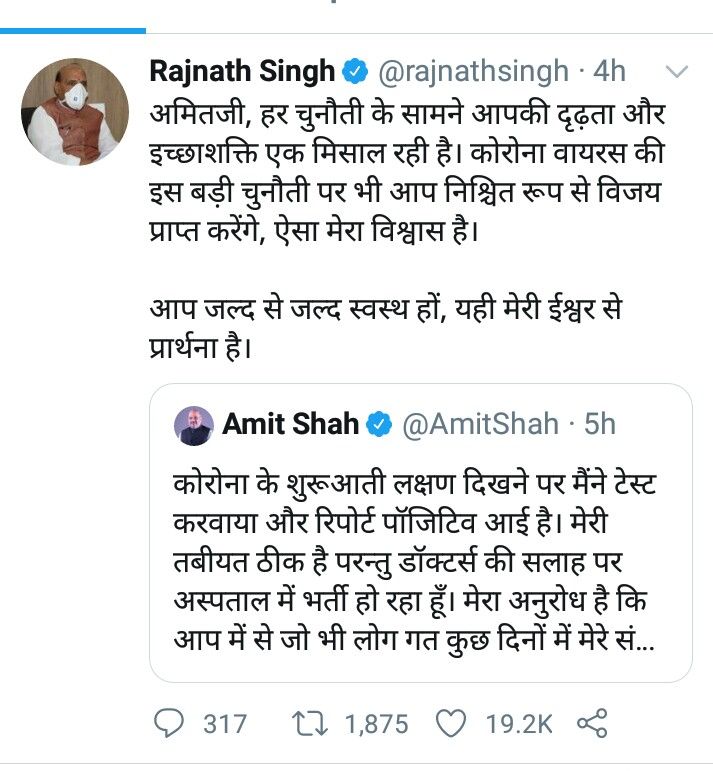Visit the @AmitShah handle
713x771 pixels.
click(x=480, y=423)
